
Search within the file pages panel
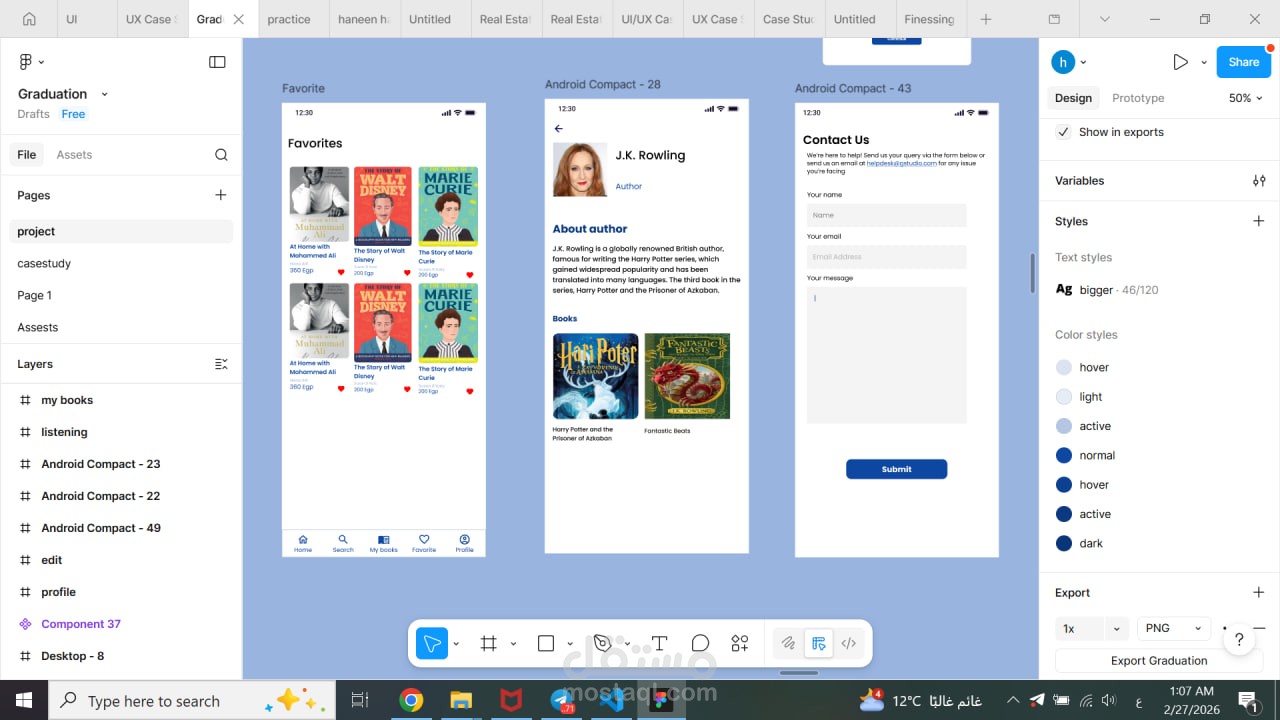tap(221, 155)
